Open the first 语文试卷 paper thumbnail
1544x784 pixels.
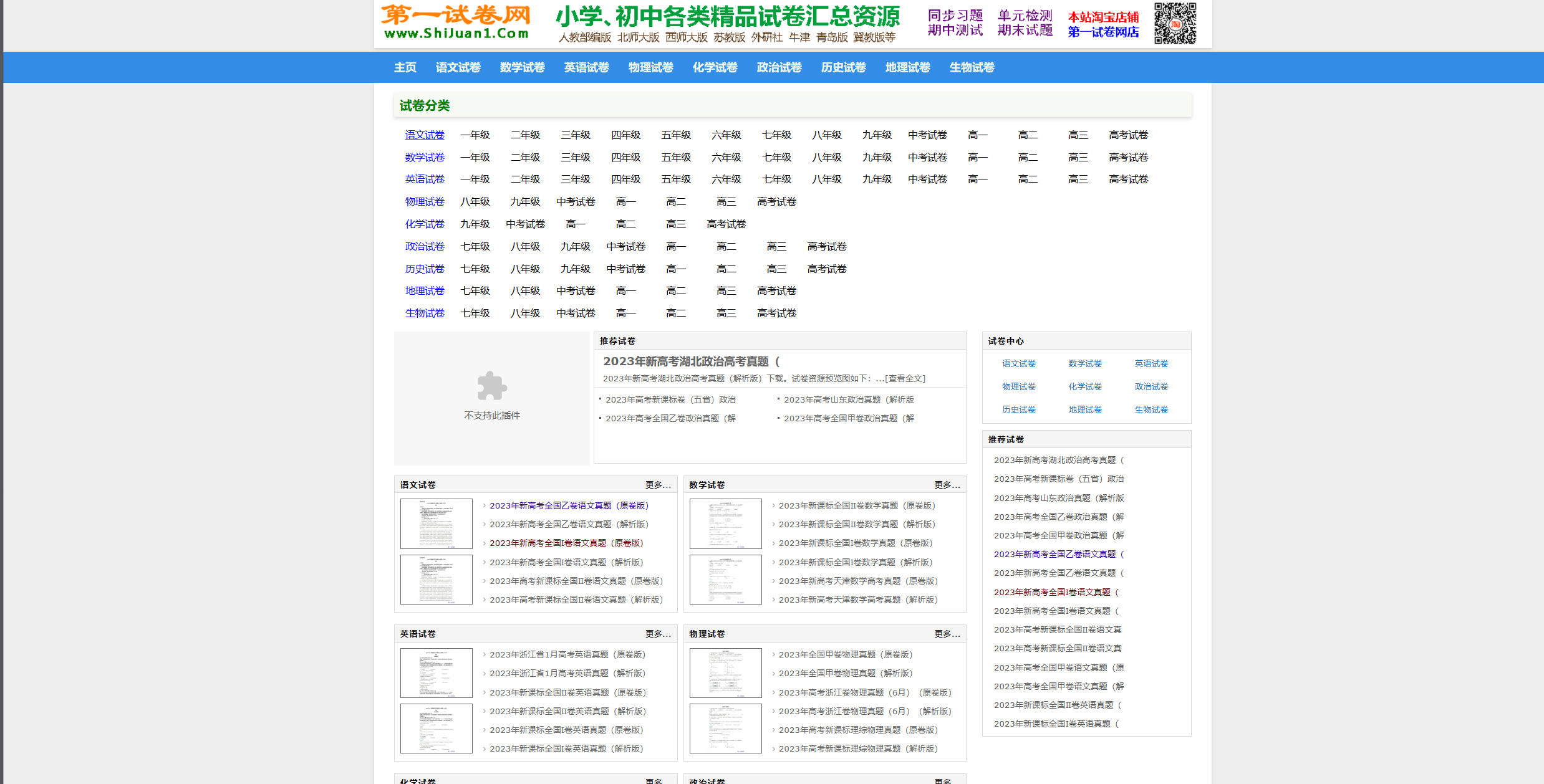click(437, 523)
